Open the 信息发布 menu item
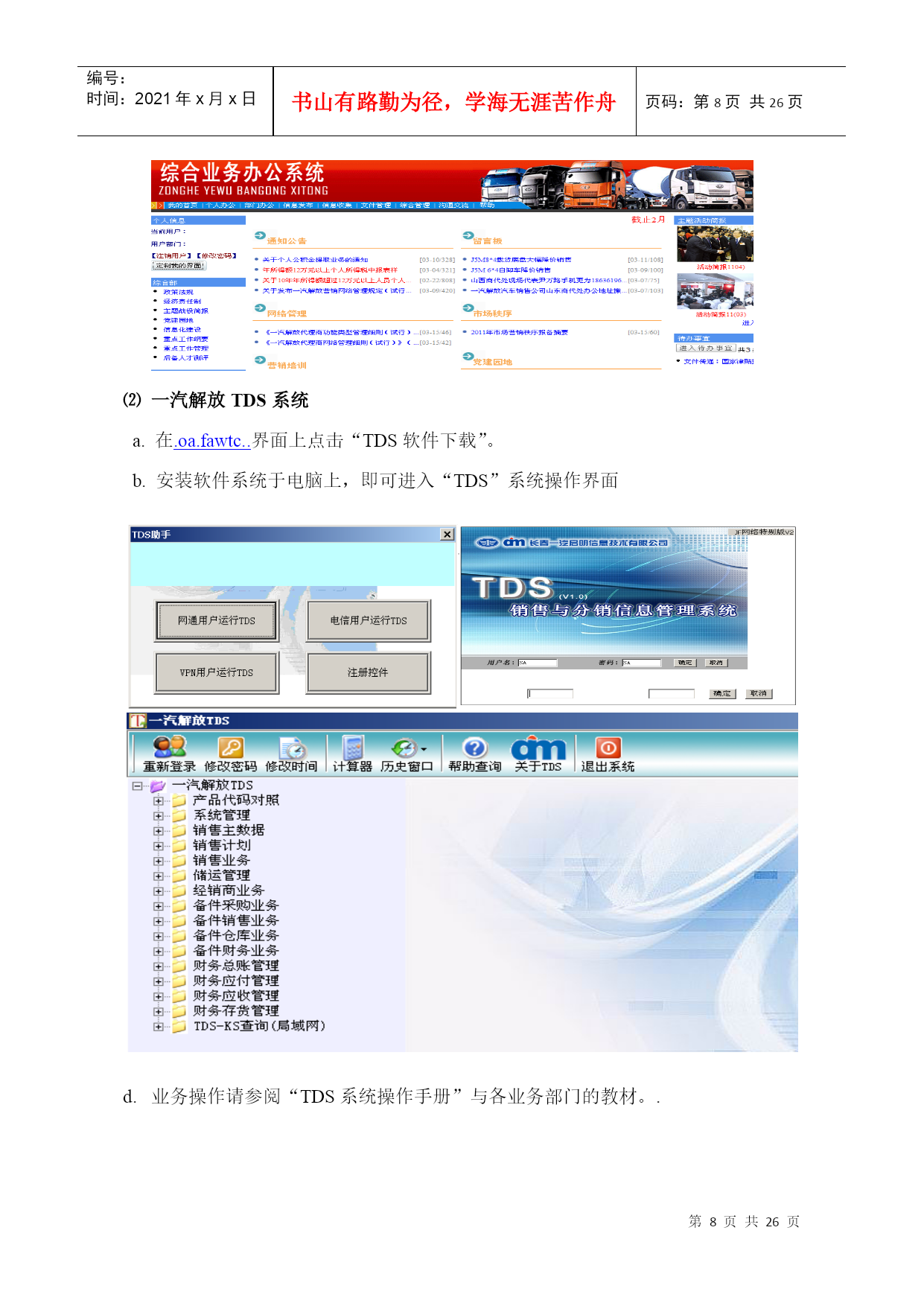 click(298, 206)
